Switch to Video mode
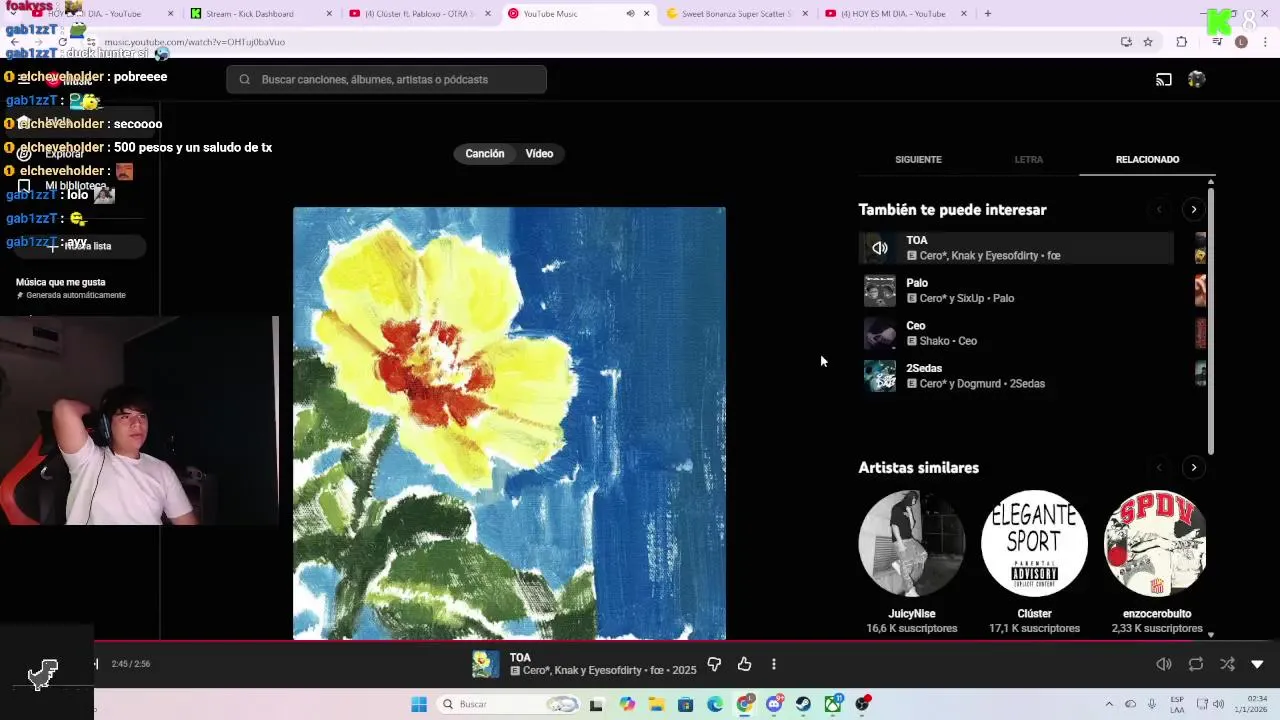The width and height of the screenshot is (1280, 720). (x=539, y=153)
